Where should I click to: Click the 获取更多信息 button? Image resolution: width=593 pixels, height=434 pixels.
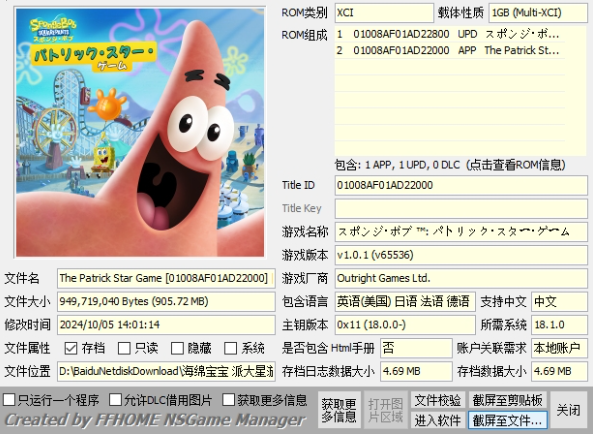339,410
